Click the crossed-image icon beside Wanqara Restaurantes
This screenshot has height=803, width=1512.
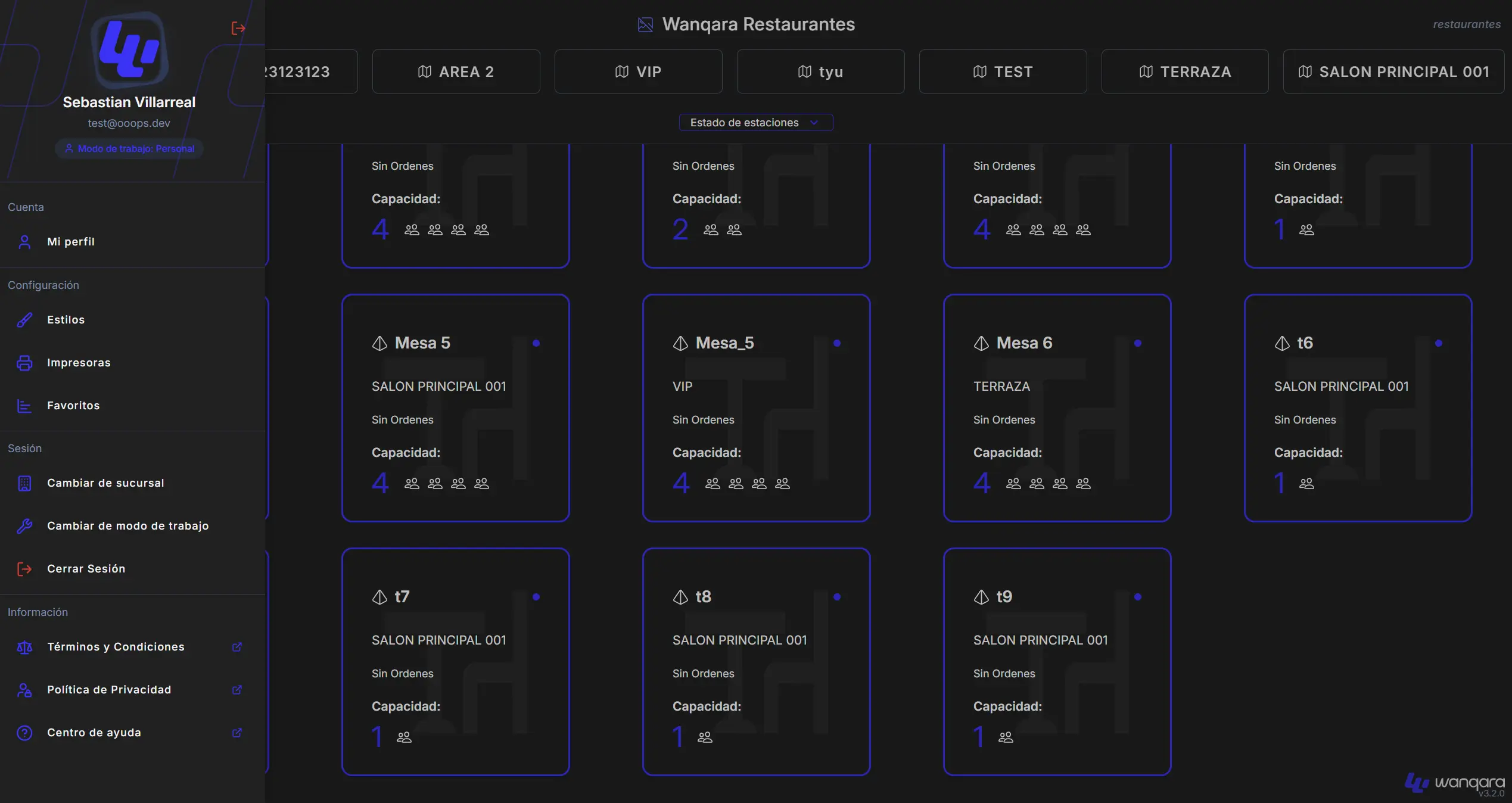point(645,24)
